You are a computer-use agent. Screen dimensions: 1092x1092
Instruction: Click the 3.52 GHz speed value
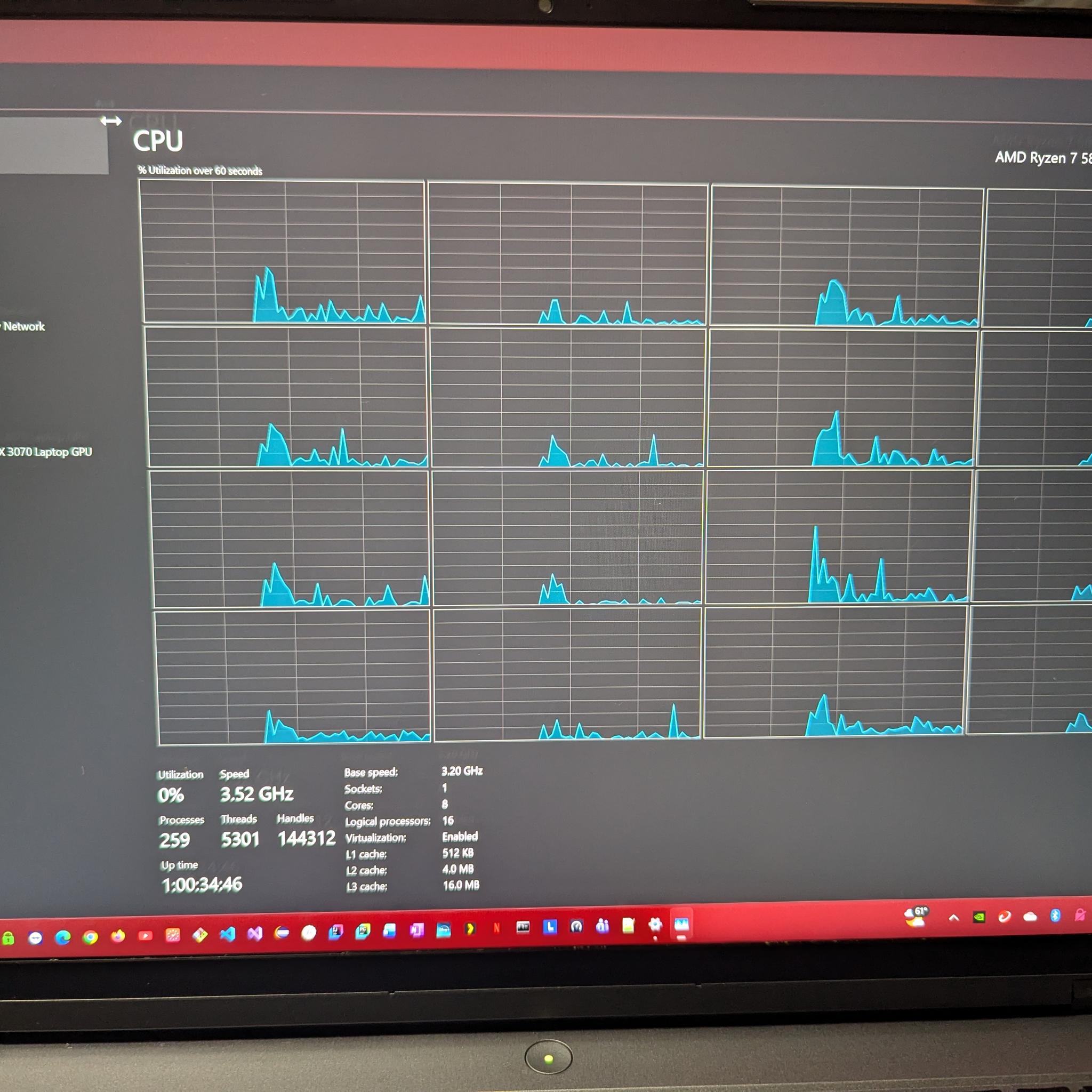pyautogui.click(x=256, y=794)
